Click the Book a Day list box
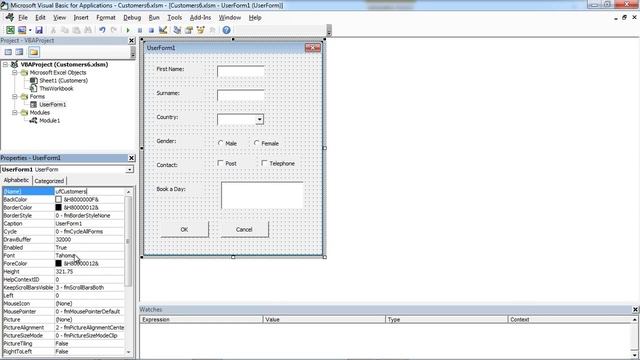The image size is (640, 360). click(x=262, y=195)
